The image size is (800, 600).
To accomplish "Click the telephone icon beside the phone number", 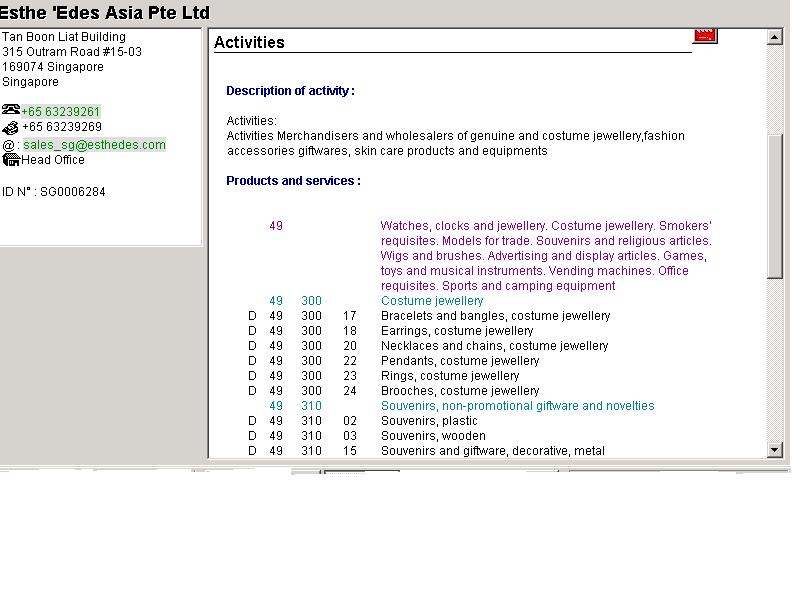I will click(11, 111).
